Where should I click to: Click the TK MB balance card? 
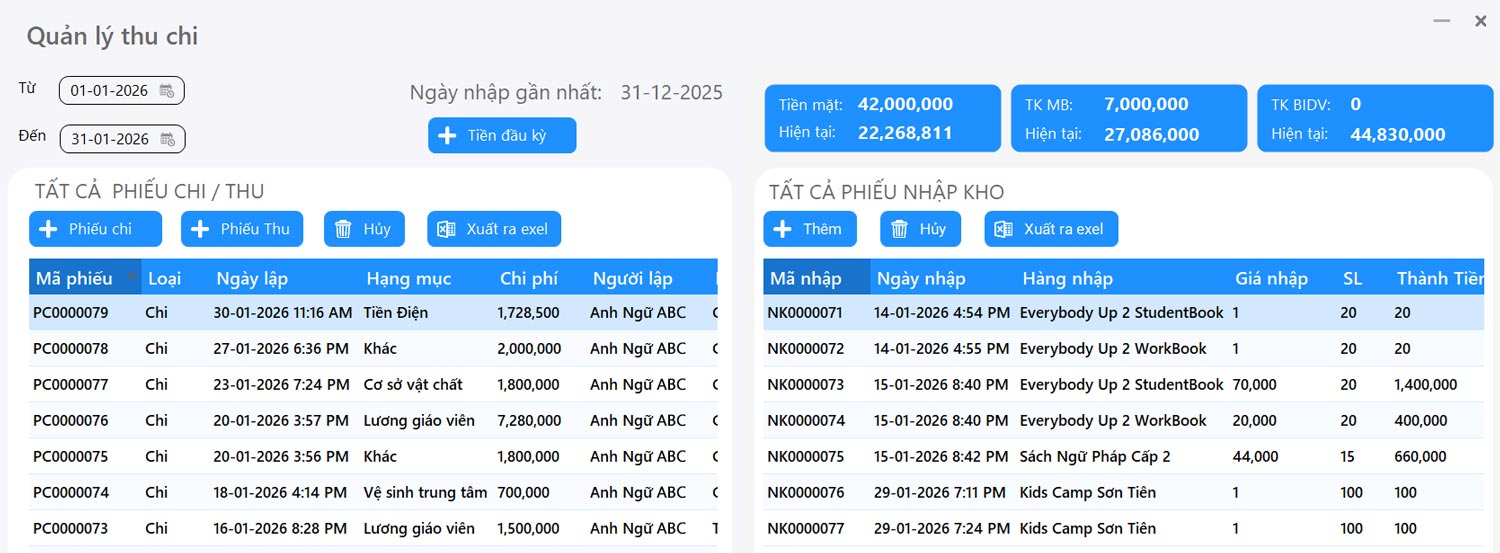[1128, 118]
